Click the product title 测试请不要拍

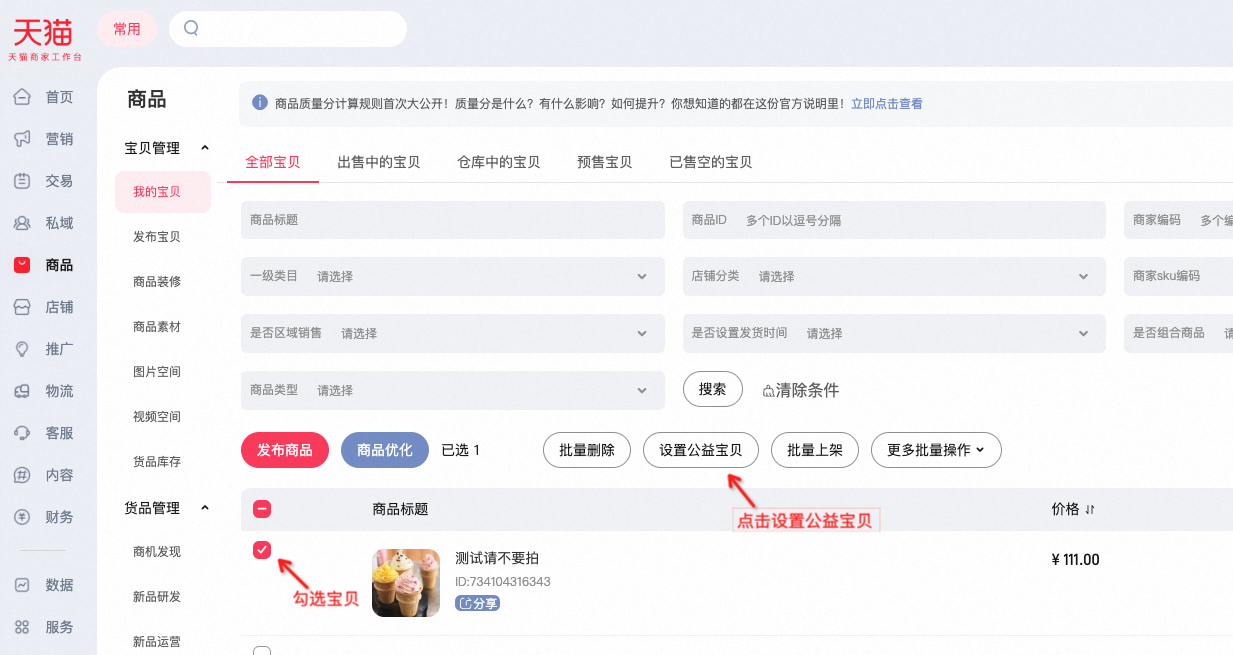tap(497, 558)
